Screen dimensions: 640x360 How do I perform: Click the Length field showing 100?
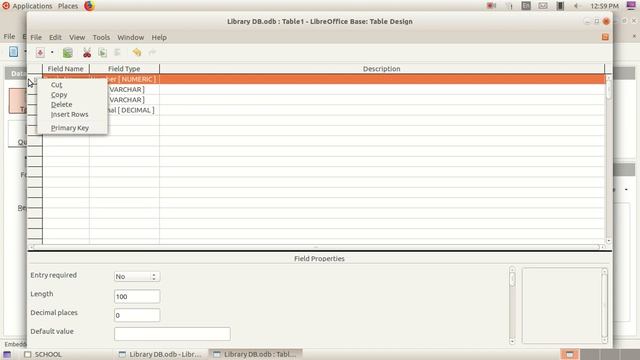[x=137, y=296]
